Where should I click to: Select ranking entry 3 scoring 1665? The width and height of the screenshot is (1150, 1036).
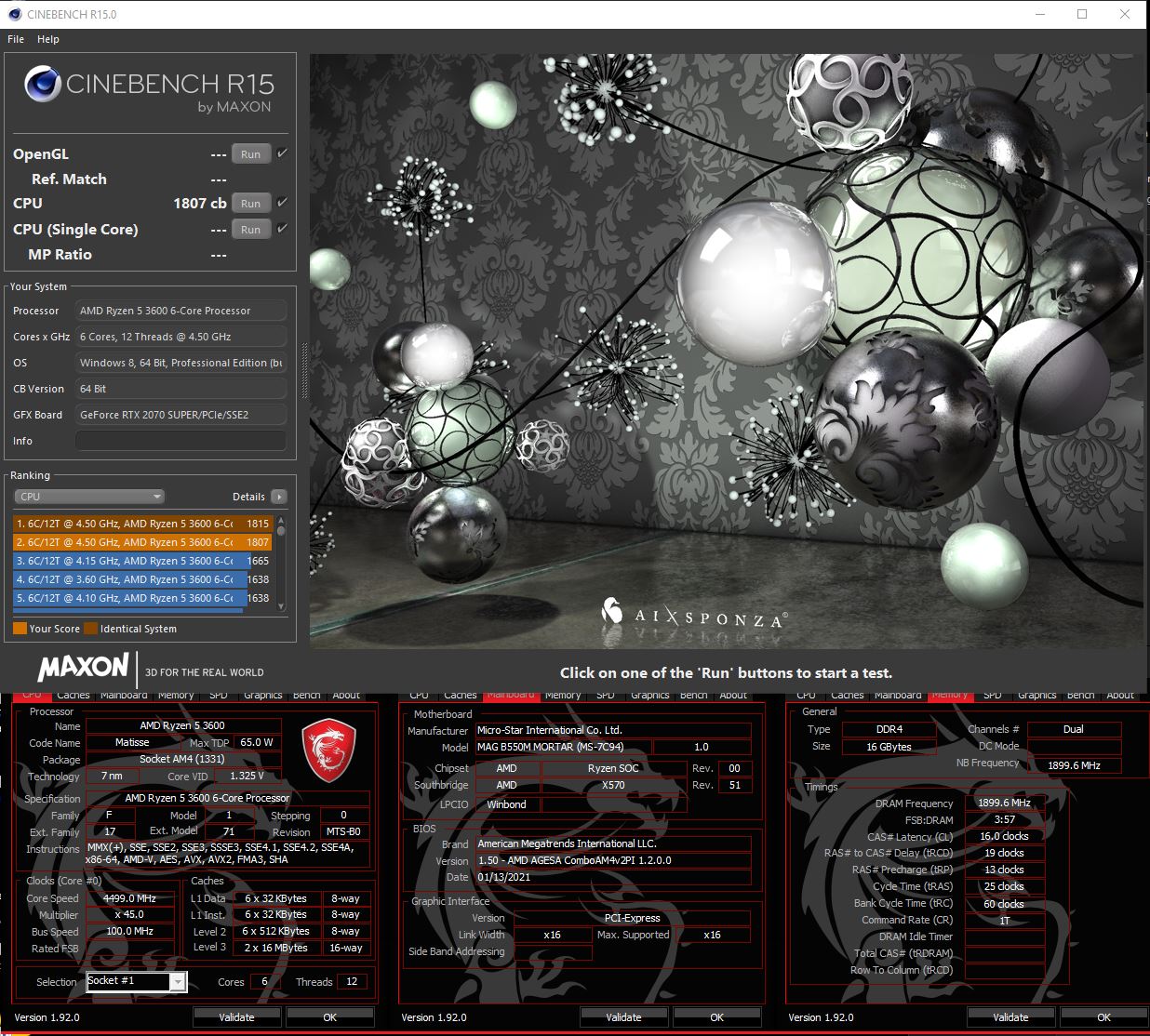[x=142, y=561]
